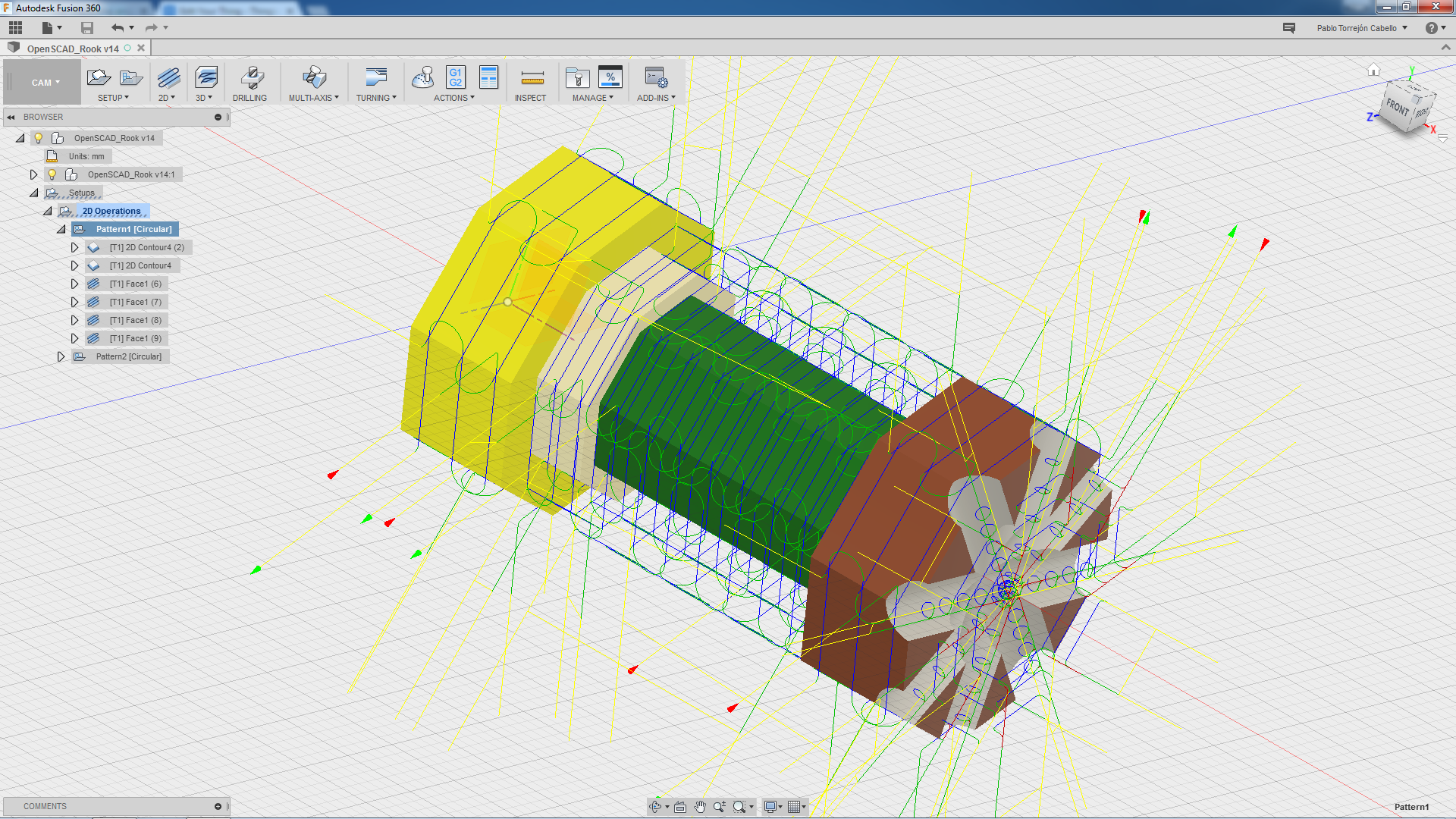
Task: Select the OpenSCAD_Rook v14 document tab
Action: pos(73,49)
